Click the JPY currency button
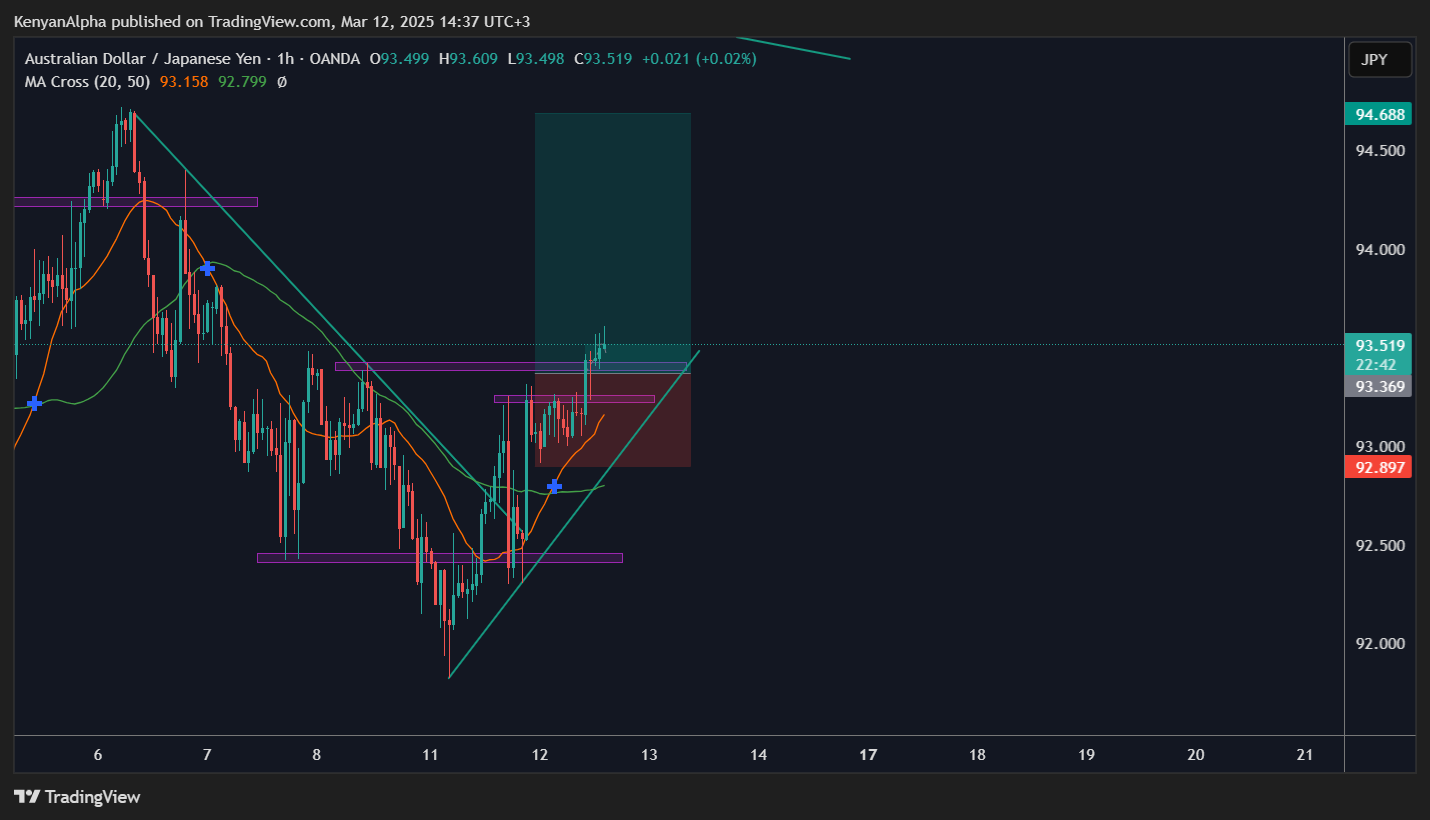The image size is (1430, 820). tap(1380, 60)
